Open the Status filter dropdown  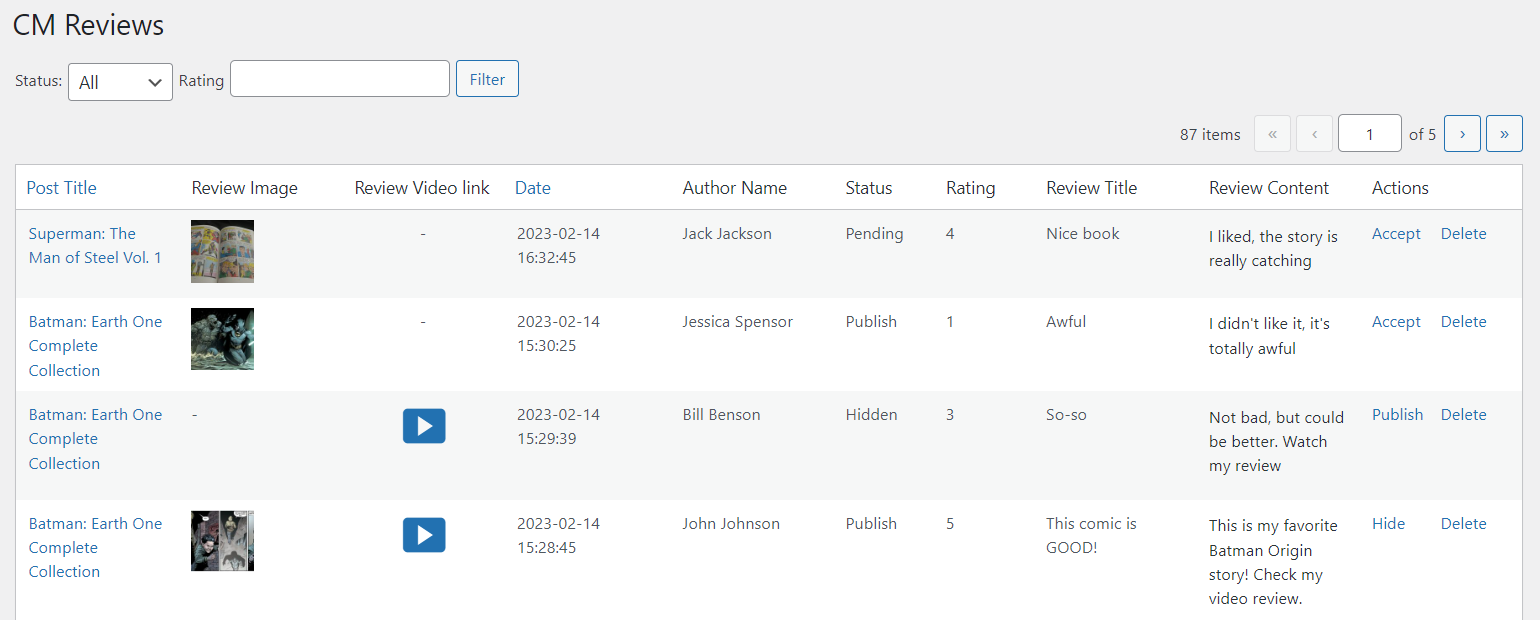click(120, 82)
